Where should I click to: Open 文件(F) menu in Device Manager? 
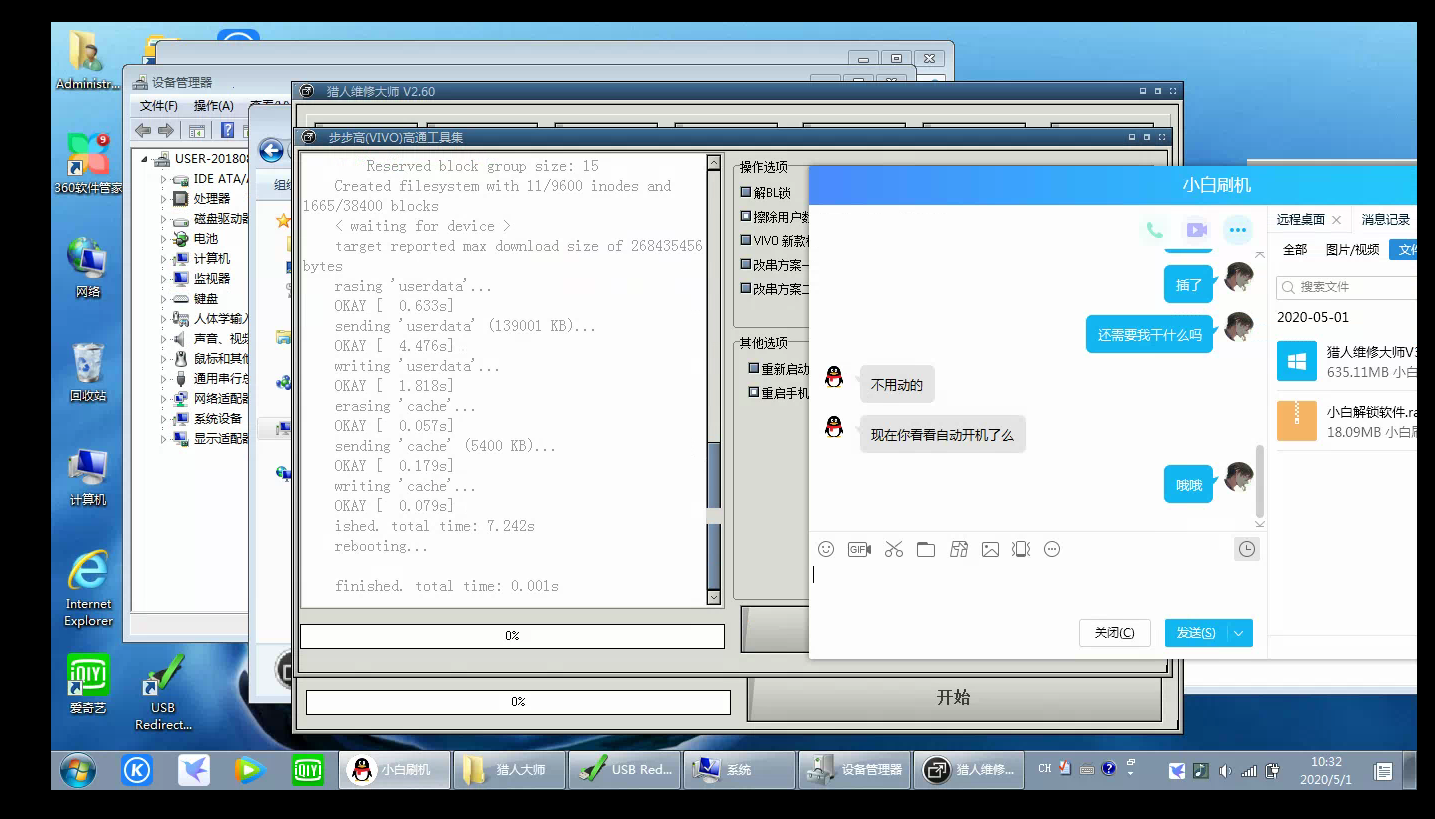point(158,106)
